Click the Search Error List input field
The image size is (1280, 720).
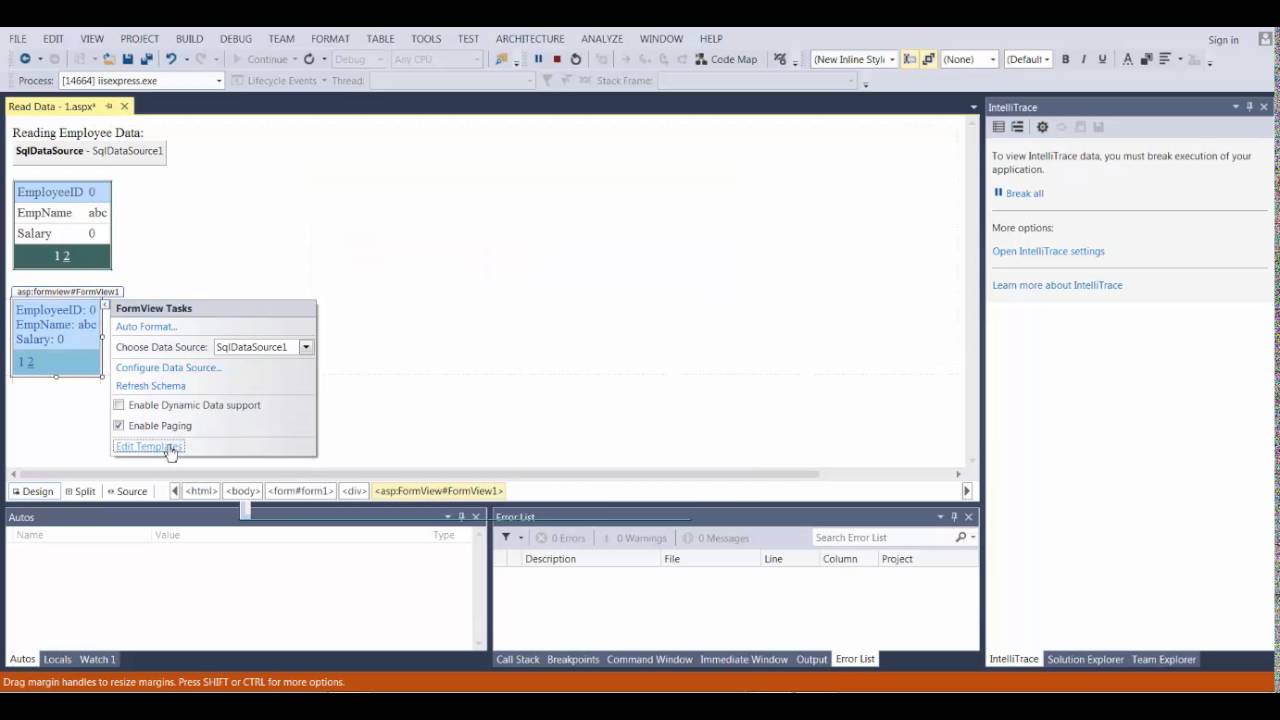tap(882, 538)
